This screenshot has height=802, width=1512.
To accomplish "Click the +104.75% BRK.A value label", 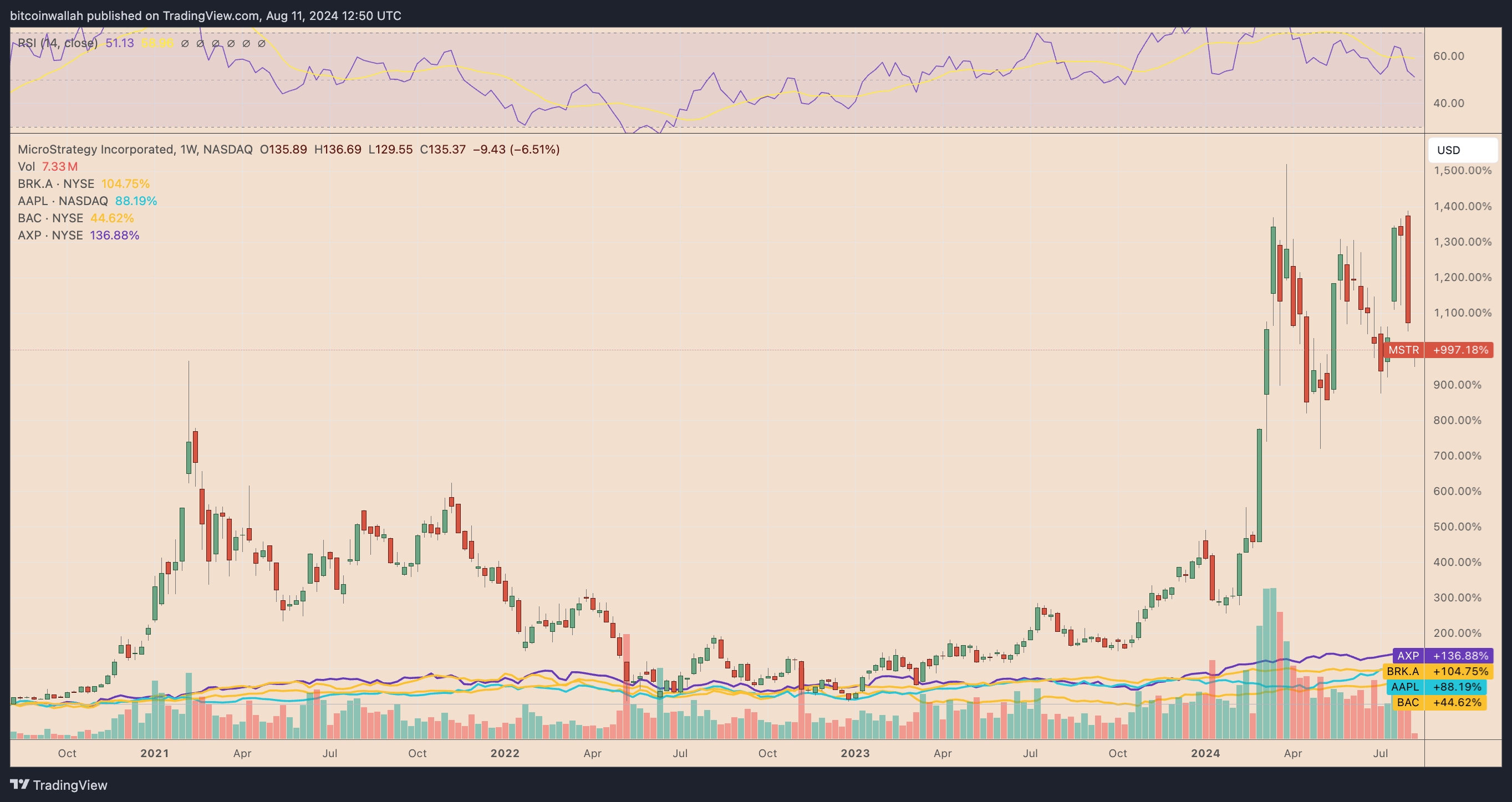I will click(1460, 671).
